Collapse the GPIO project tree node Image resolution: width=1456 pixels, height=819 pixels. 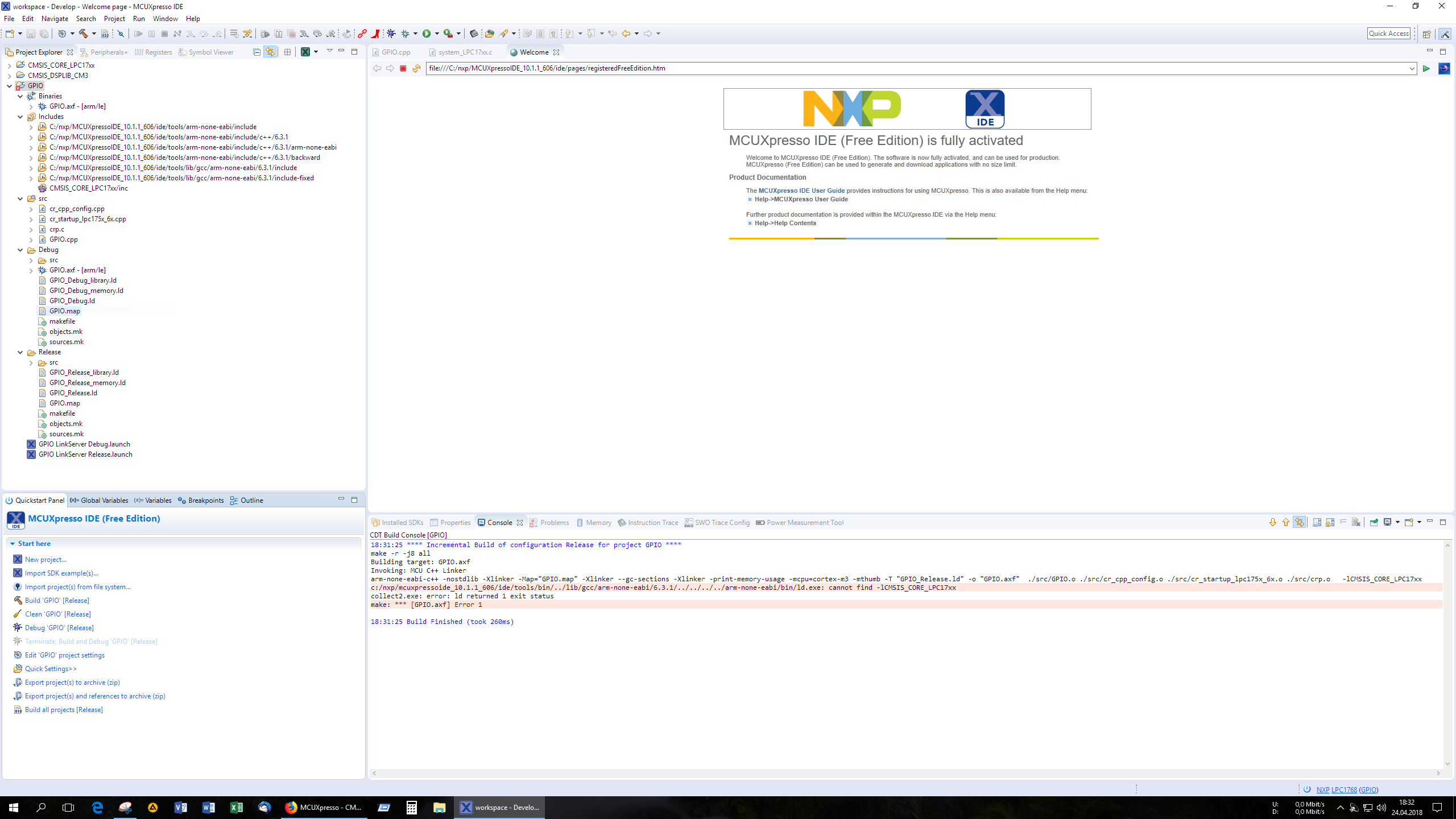(x=10, y=86)
